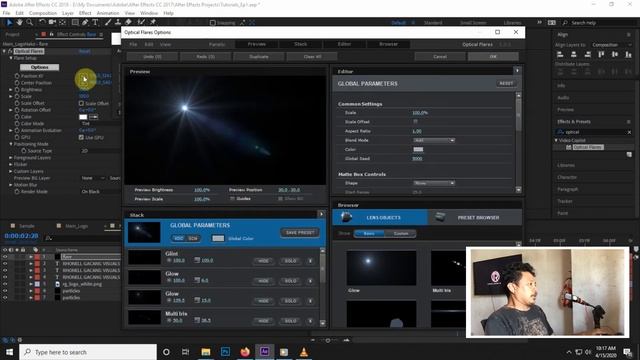Open the Align Layers to Composition dropdown
The image size is (640, 360).
(x=611, y=44)
